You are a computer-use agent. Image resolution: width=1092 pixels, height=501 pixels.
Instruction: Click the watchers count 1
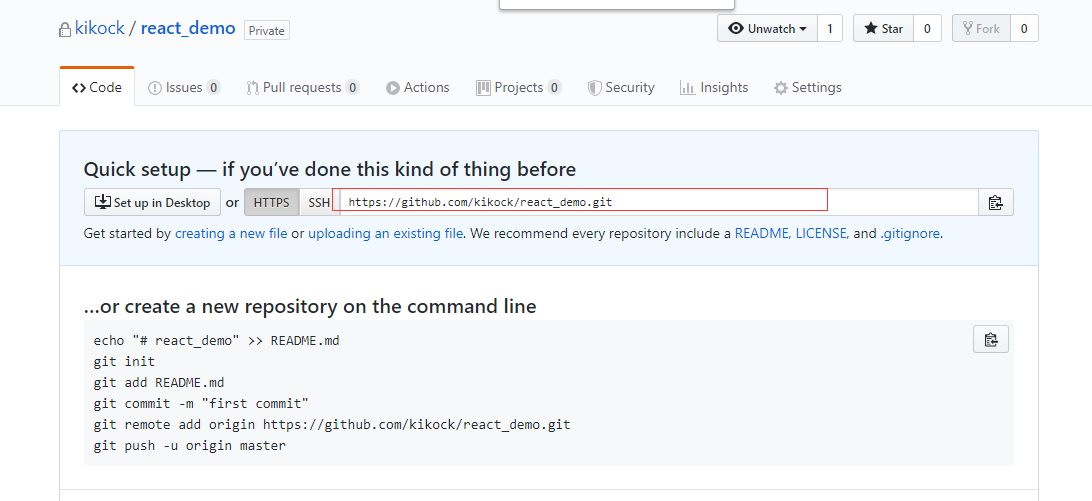(829, 29)
